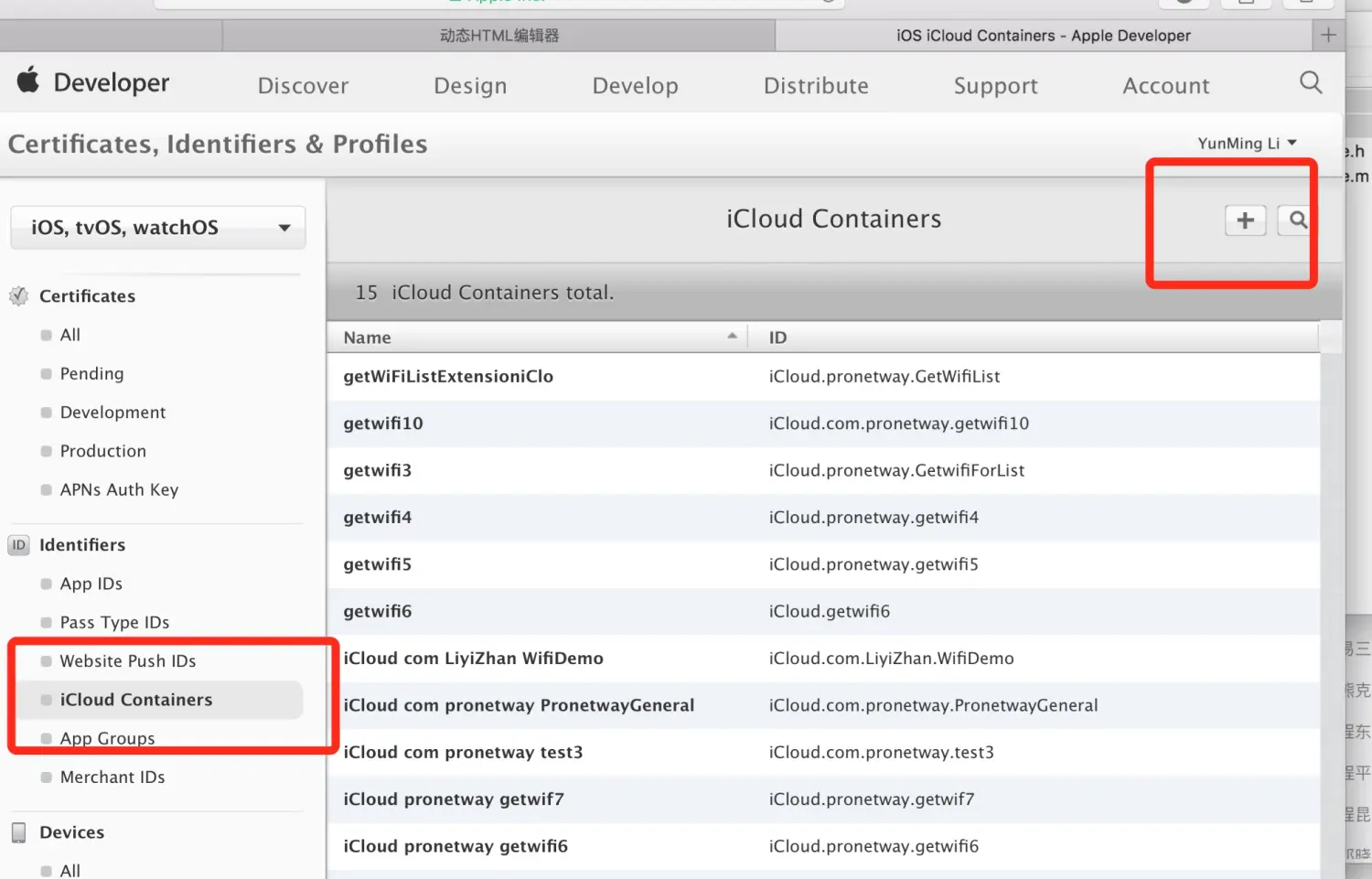Open App Groups in sidebar
Image resolution: width=1372 pixels, height=879 pixels.
pos(107,738)
